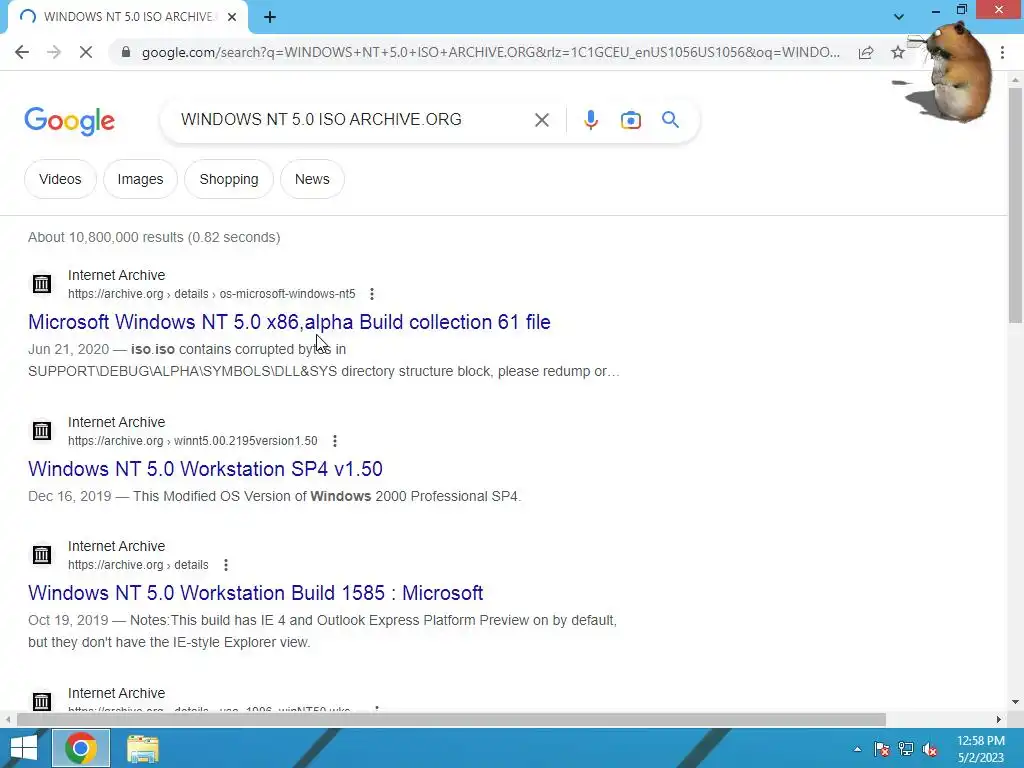The image size is (1024, 768).
Task: Show hidden system tray icons
Action: click(x=857, y=749)
